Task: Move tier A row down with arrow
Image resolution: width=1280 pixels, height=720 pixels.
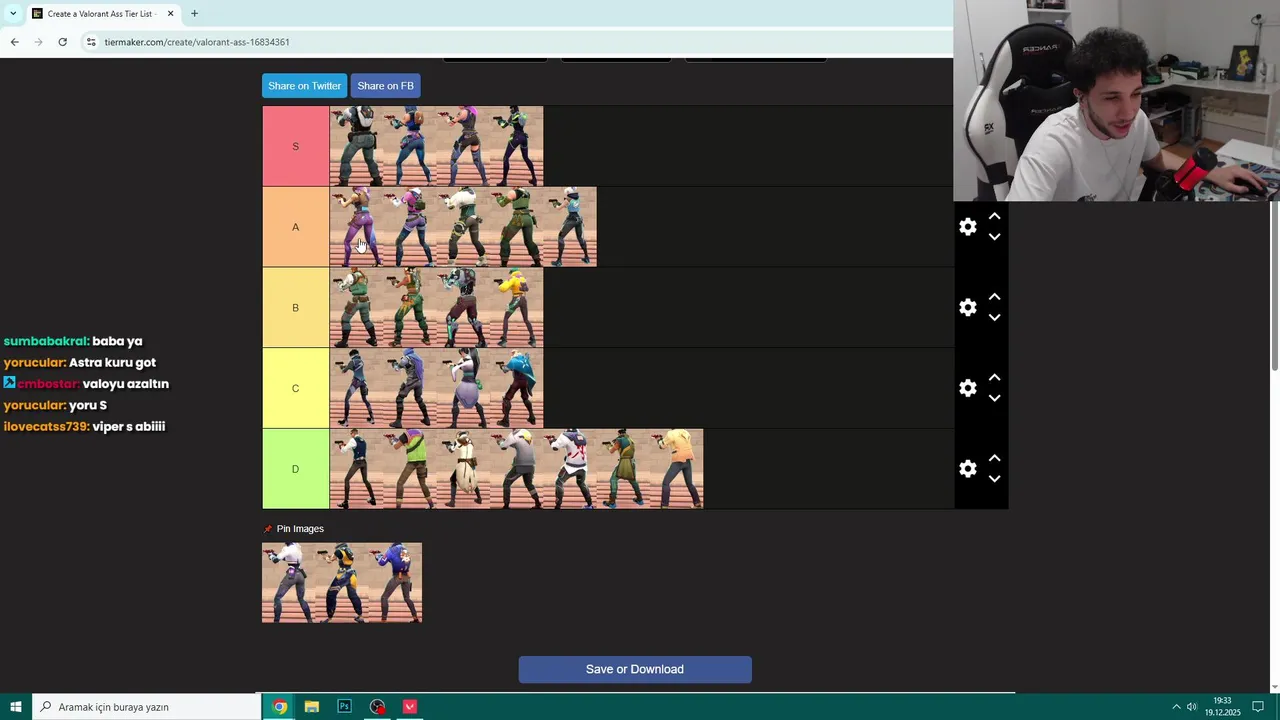Action: coord(994,237)
